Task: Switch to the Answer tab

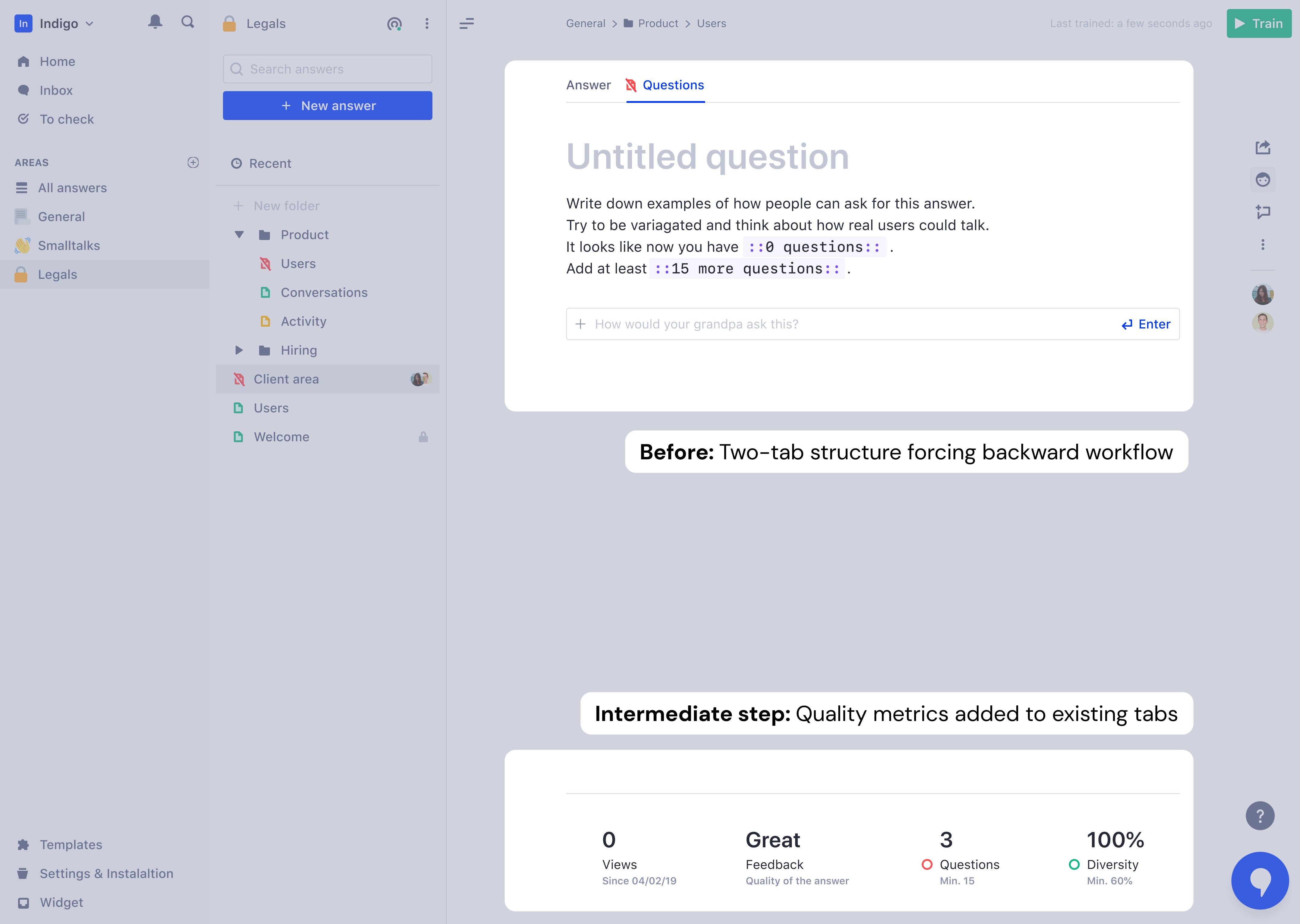Action: 588,85
